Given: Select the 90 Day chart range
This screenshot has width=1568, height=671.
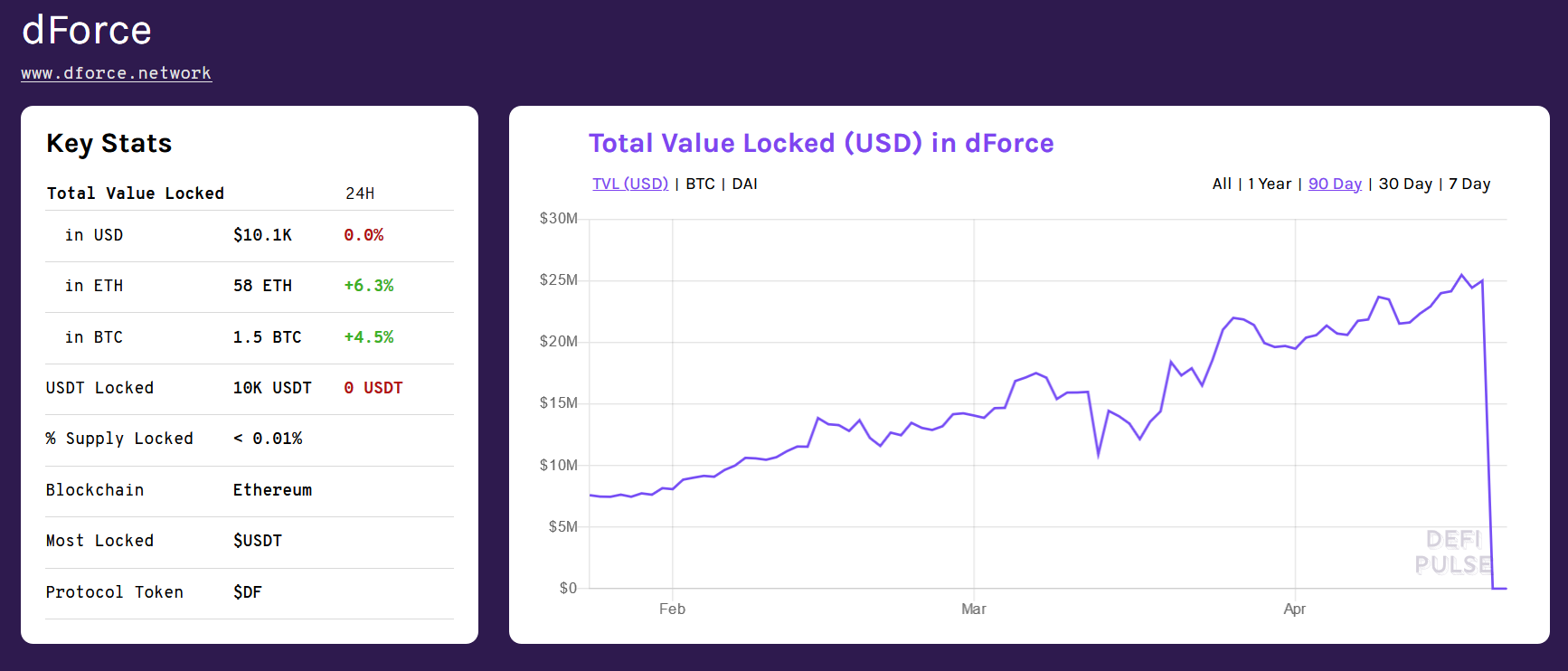Looking at the screenshot, I should (1335, 183).
